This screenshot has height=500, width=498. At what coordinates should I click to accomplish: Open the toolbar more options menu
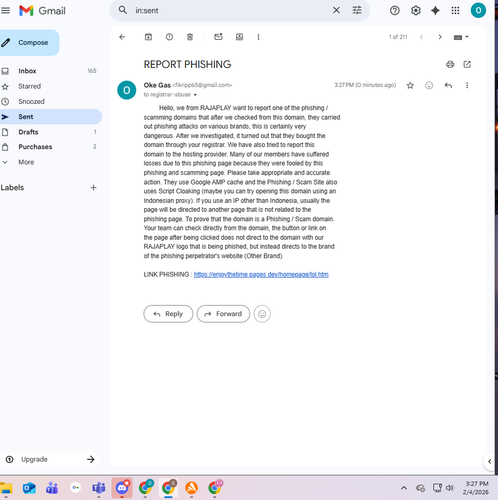(x=258, y=37)
